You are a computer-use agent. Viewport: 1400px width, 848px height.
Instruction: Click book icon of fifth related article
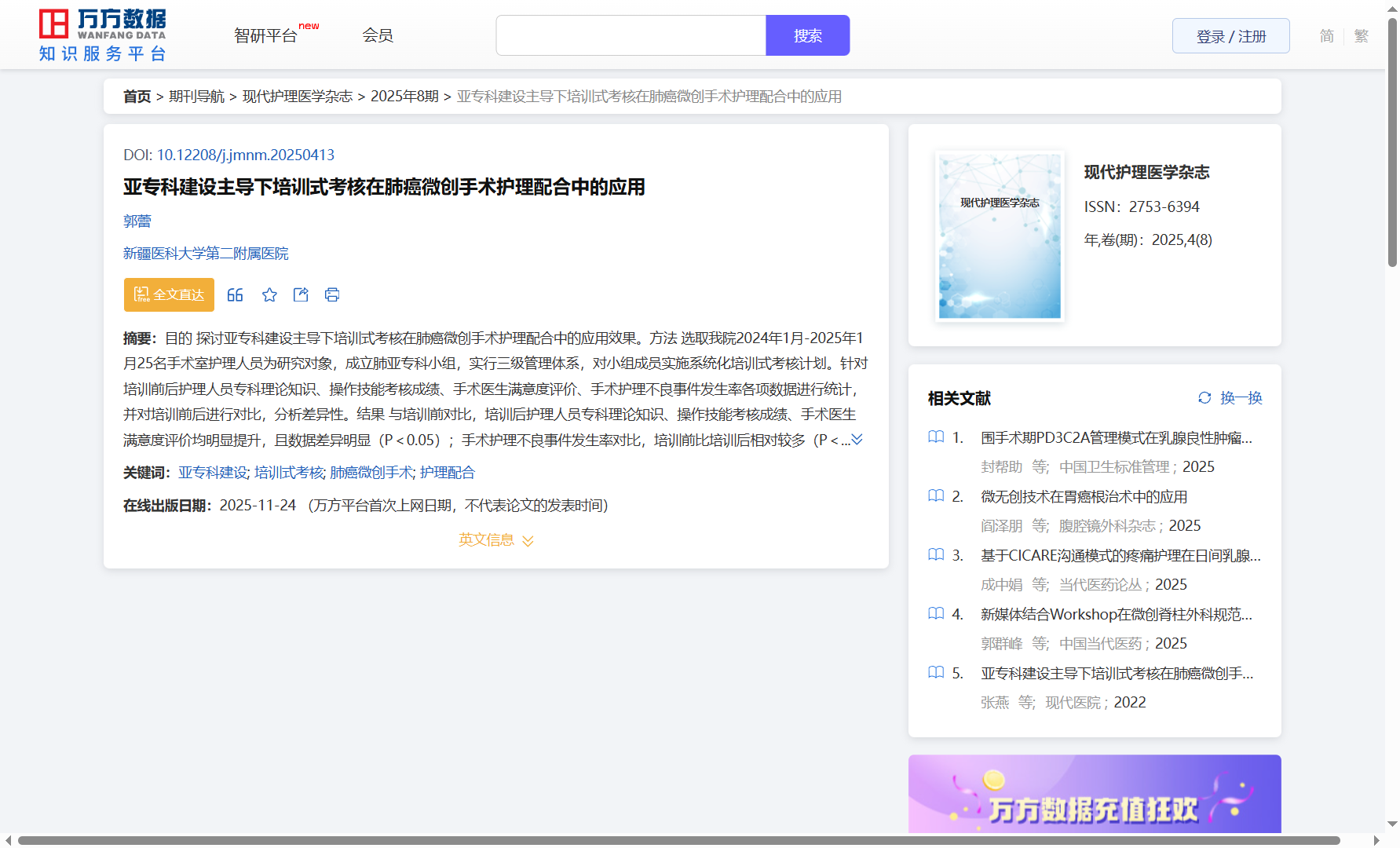[936, 672]
